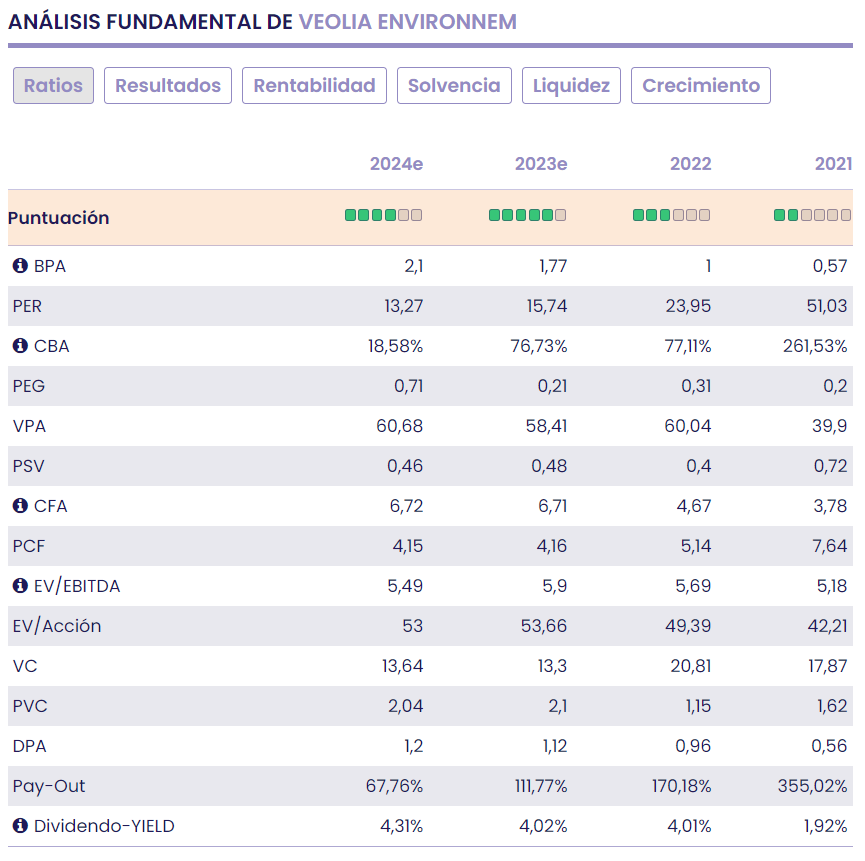
Task: Click the Puntuación row label
Action: coord(61,218)
